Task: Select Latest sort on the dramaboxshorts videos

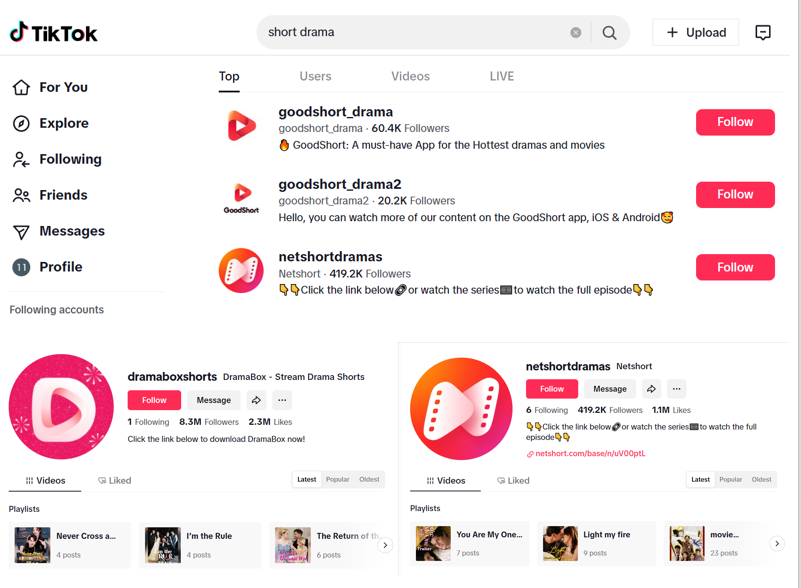Action: click(307, 479)
